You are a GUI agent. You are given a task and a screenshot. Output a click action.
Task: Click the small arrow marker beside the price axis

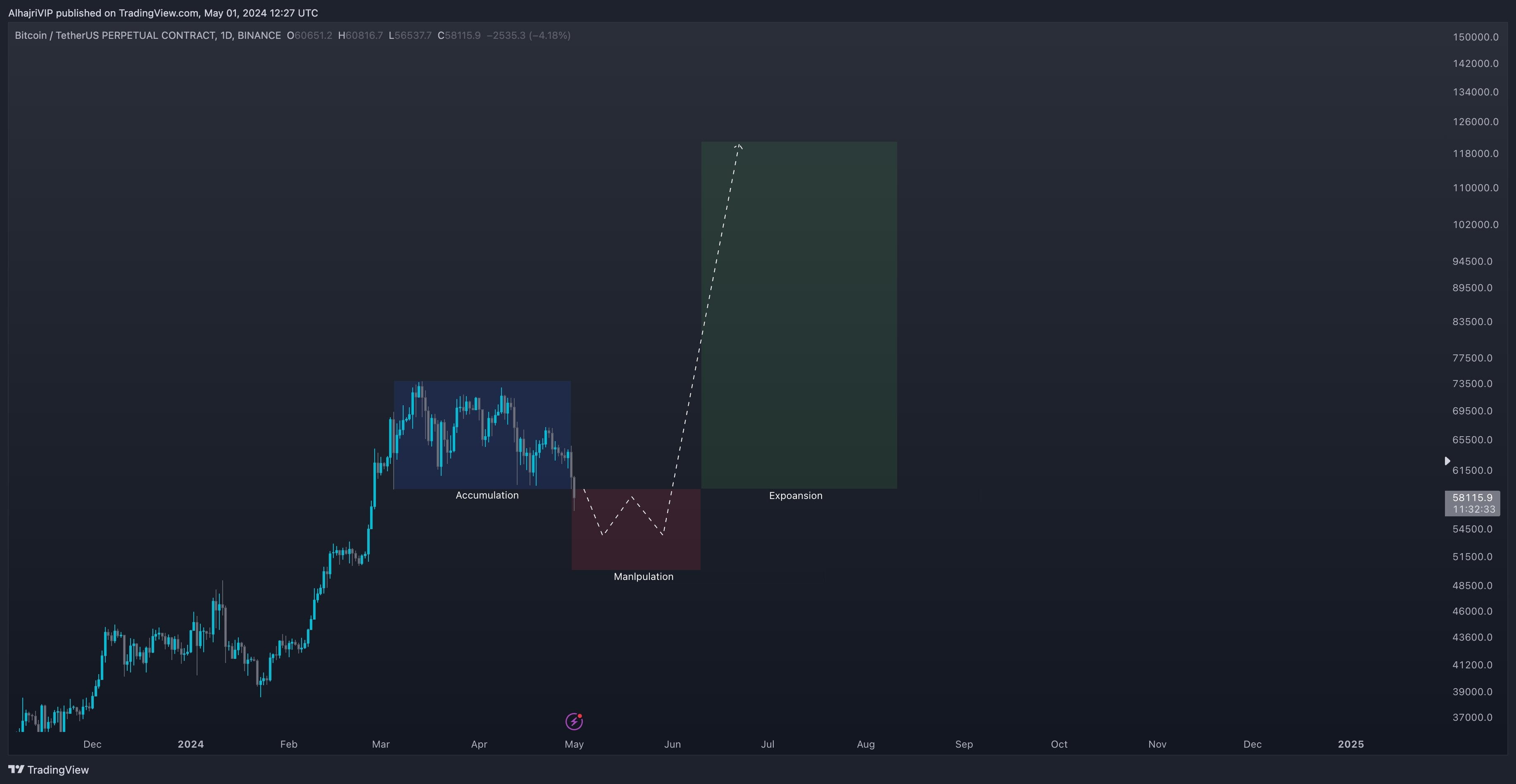[x=1447, y=461]
